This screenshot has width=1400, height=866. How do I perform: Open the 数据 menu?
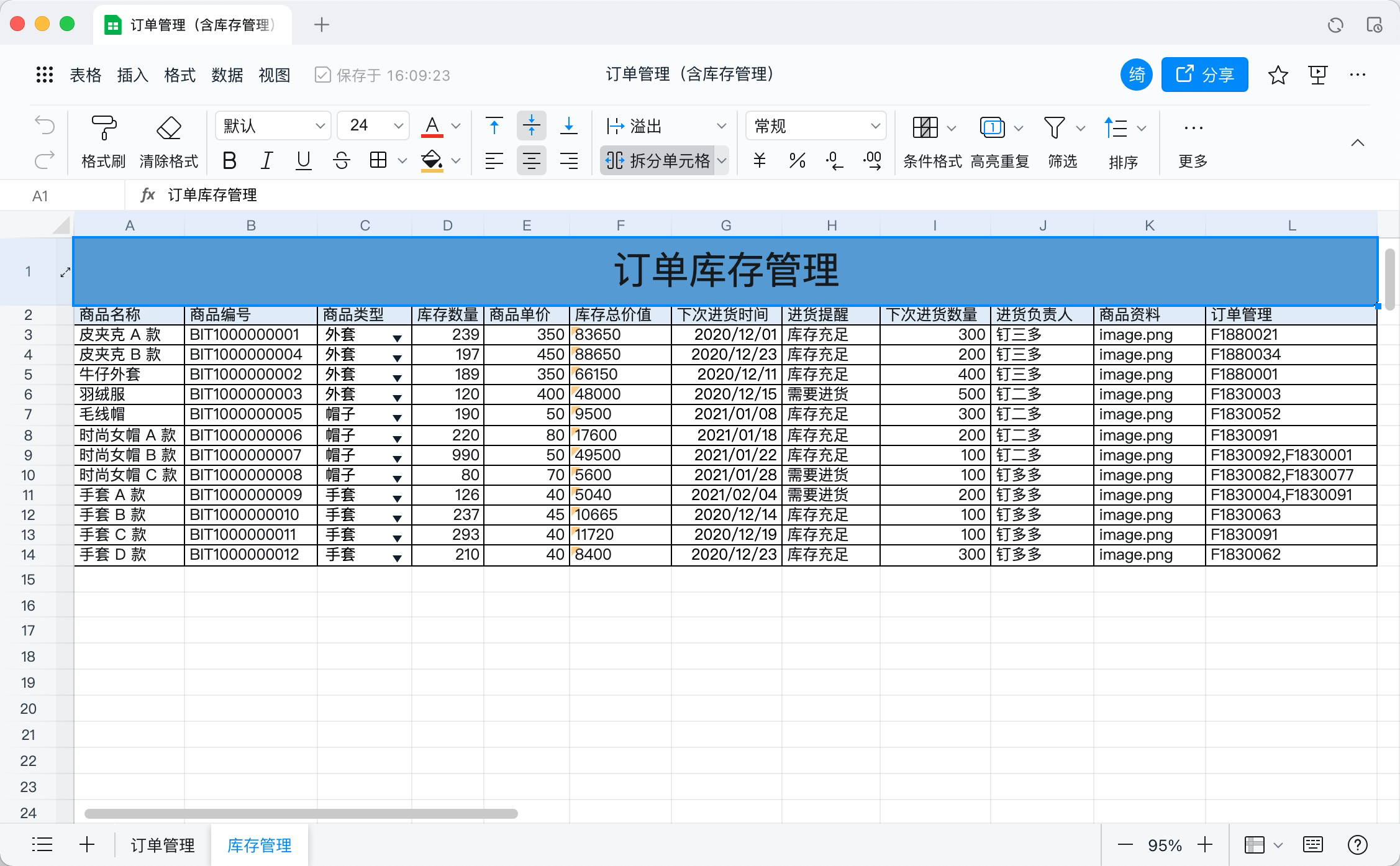[x=227, y=75]
